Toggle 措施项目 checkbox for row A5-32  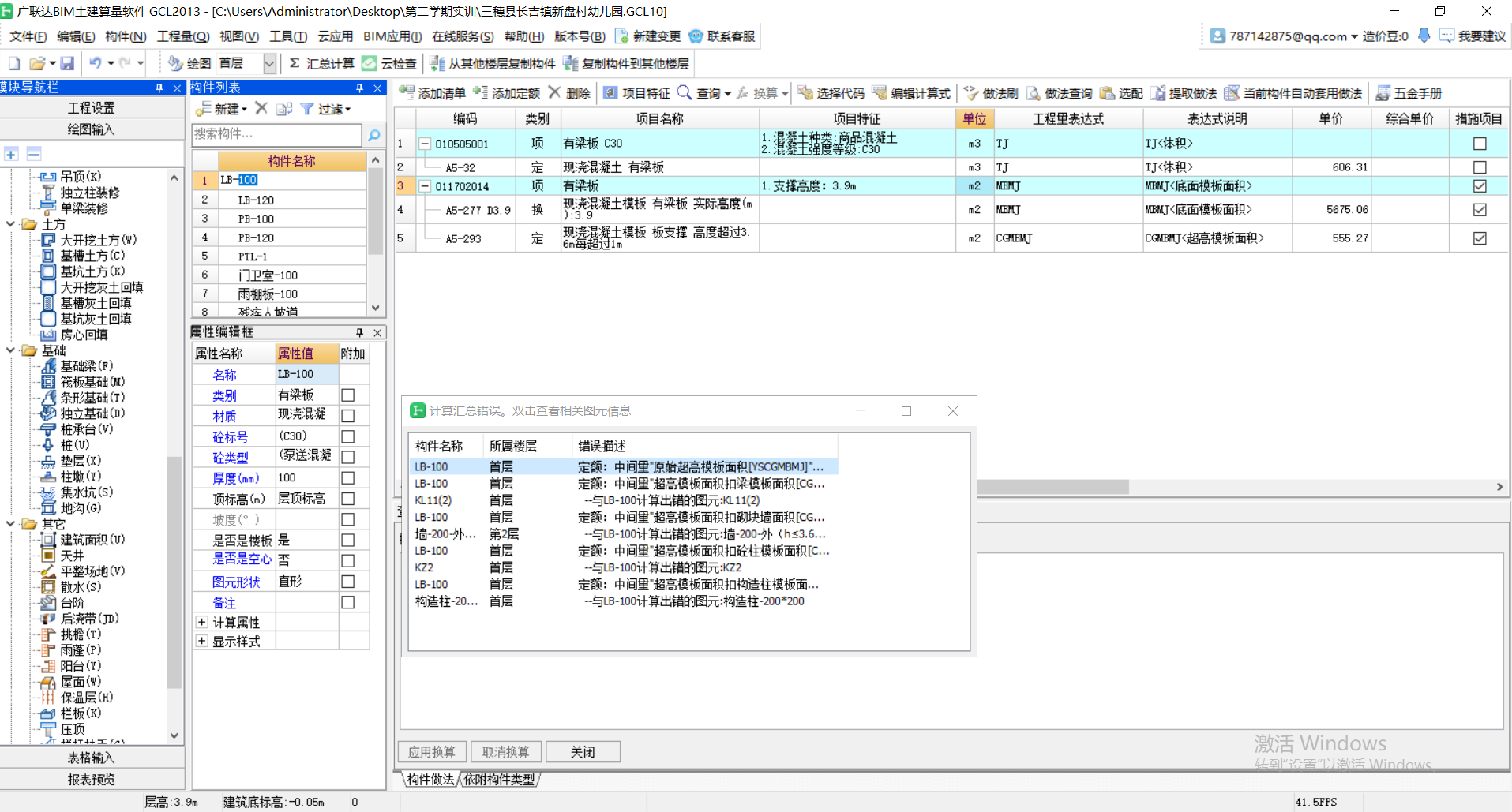point(1480,167)
